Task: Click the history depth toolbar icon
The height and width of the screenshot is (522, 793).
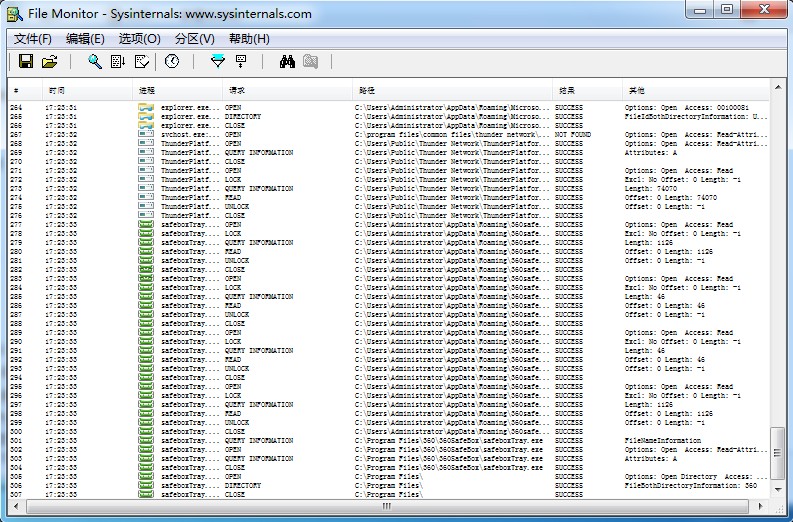Action: 241,62
